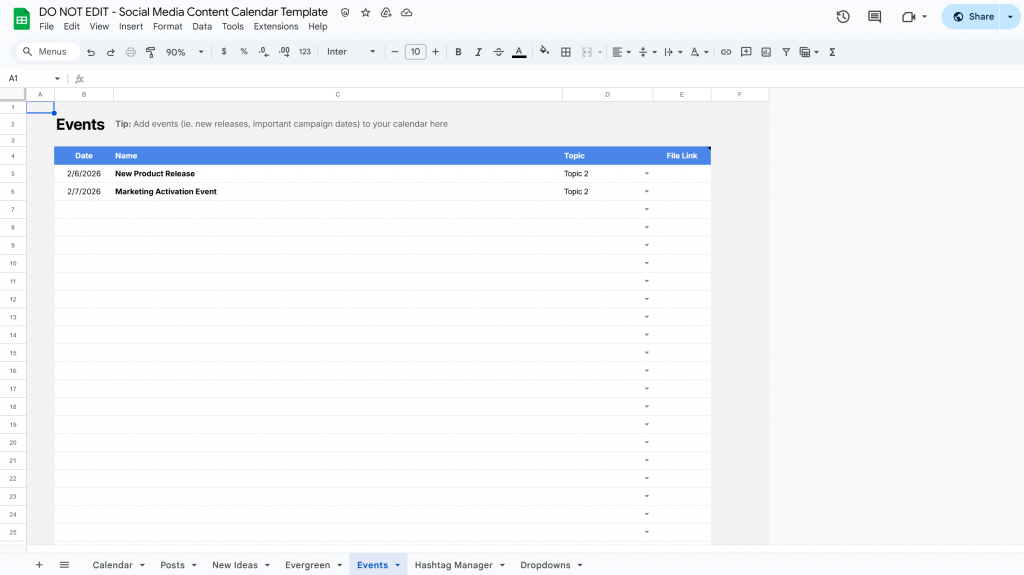Increase font size plus button
This screenshot has width=1024, height=575.
(x=436, y=52)
